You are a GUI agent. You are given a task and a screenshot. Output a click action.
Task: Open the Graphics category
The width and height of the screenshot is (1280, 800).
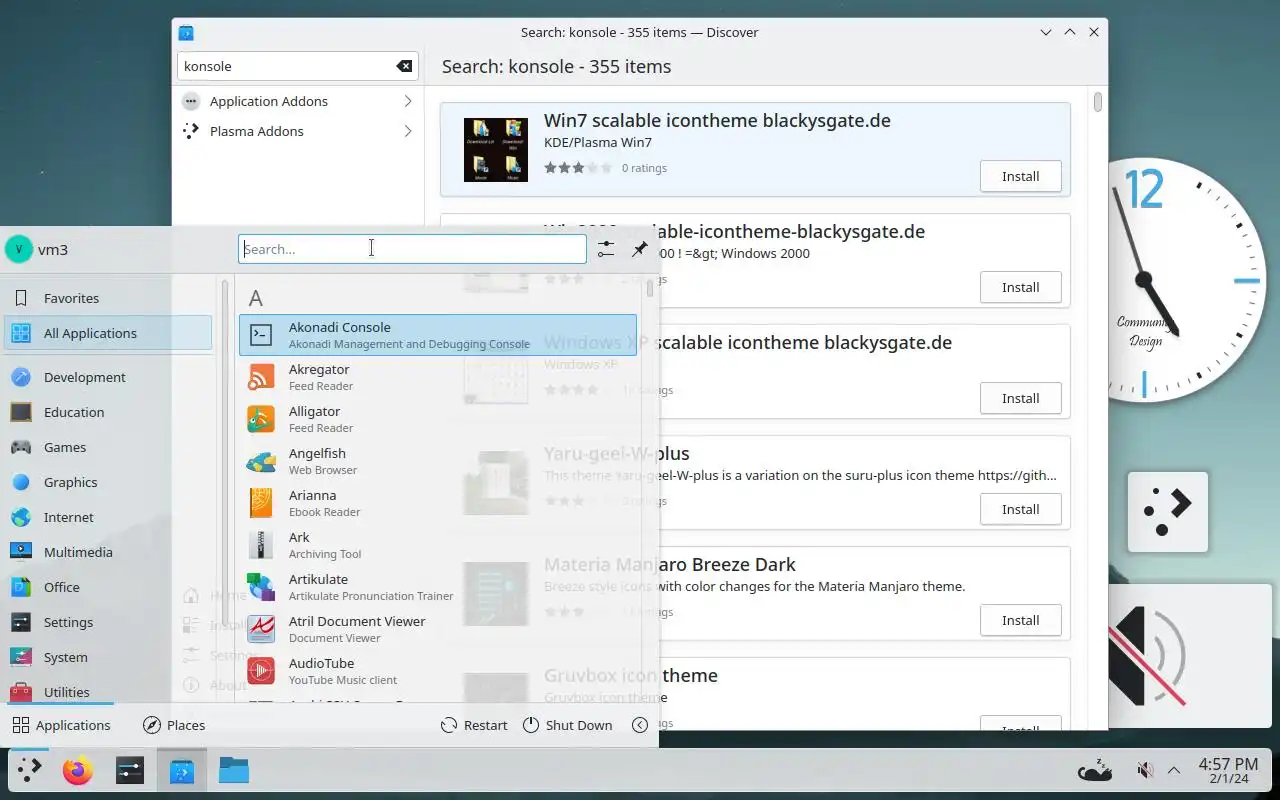(108, 482)
